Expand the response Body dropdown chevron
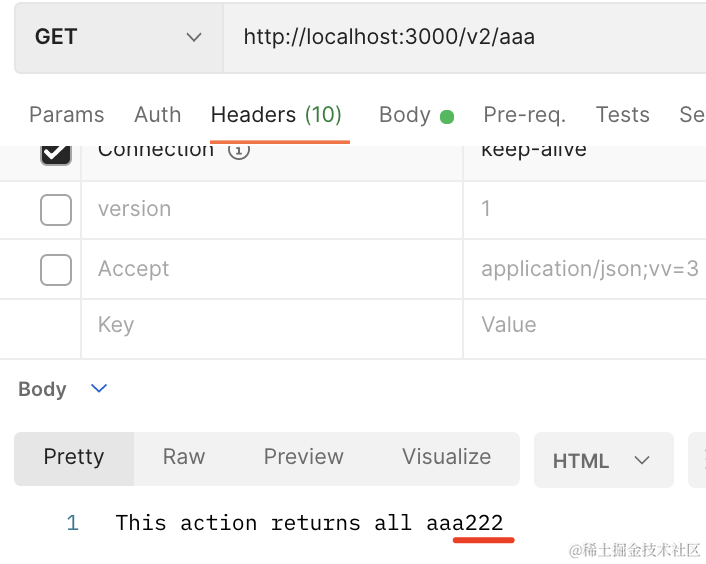706x564 pixels. point(99,389)
